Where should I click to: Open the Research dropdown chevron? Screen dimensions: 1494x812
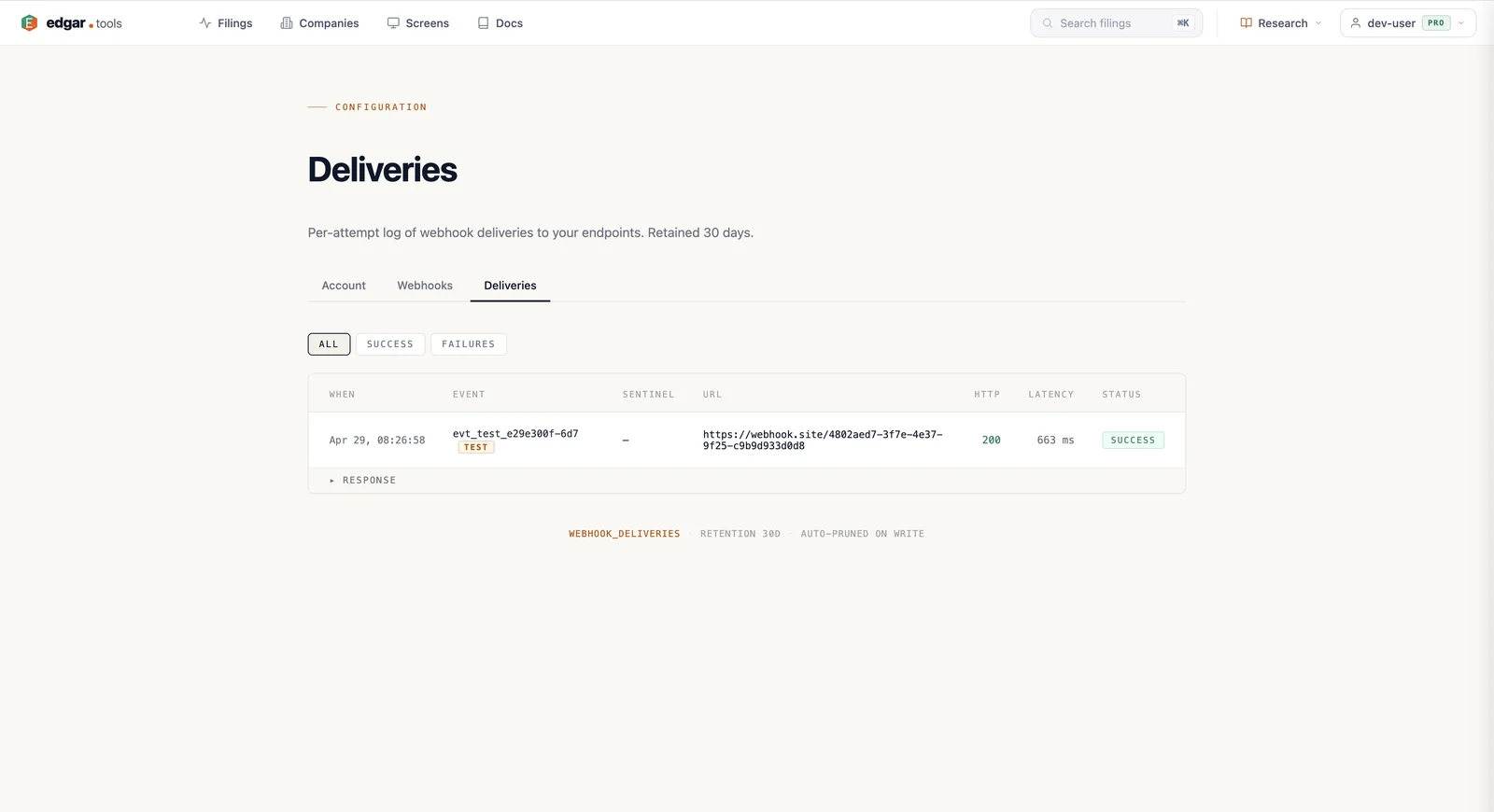[1318, 23]
